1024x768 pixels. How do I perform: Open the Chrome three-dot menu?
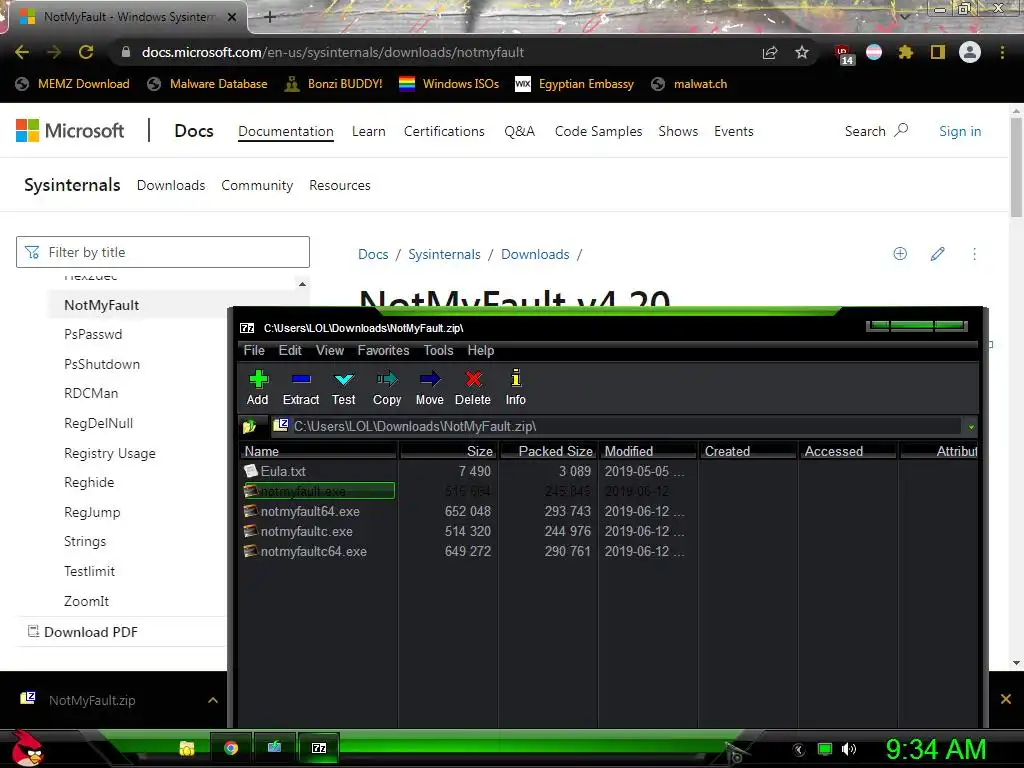1002,52
